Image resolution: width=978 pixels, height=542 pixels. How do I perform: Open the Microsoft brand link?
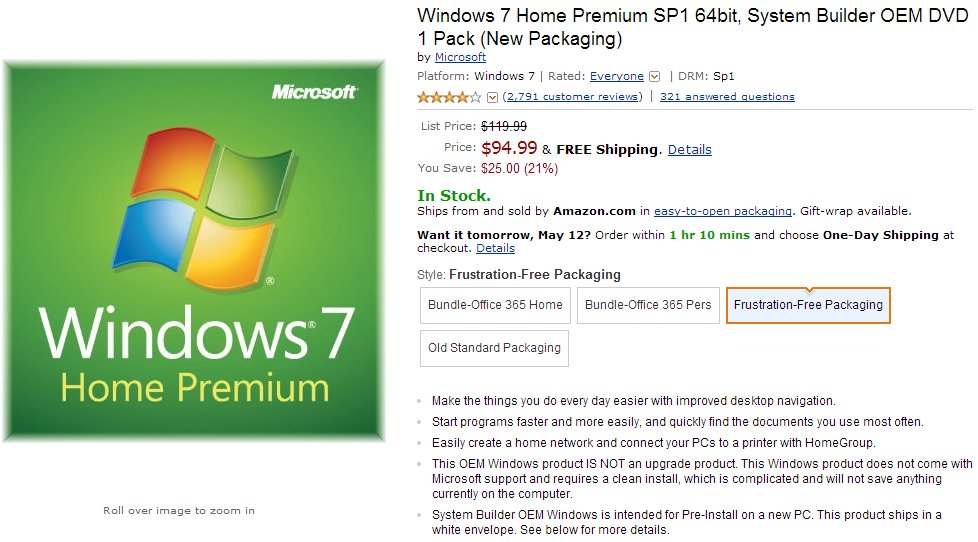460,57
